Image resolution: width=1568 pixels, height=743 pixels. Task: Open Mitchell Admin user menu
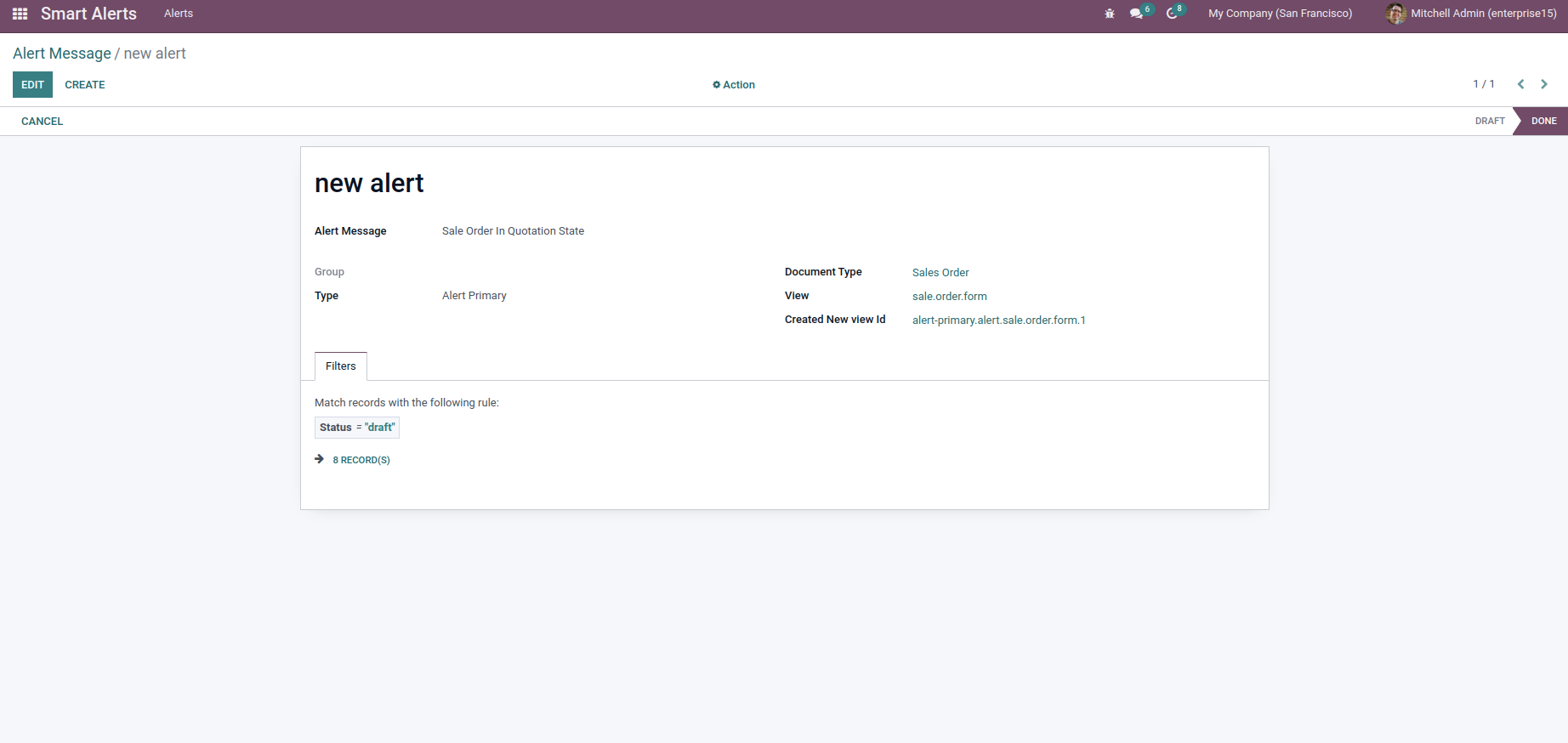pyautogui.click(x=1471, y=14)
